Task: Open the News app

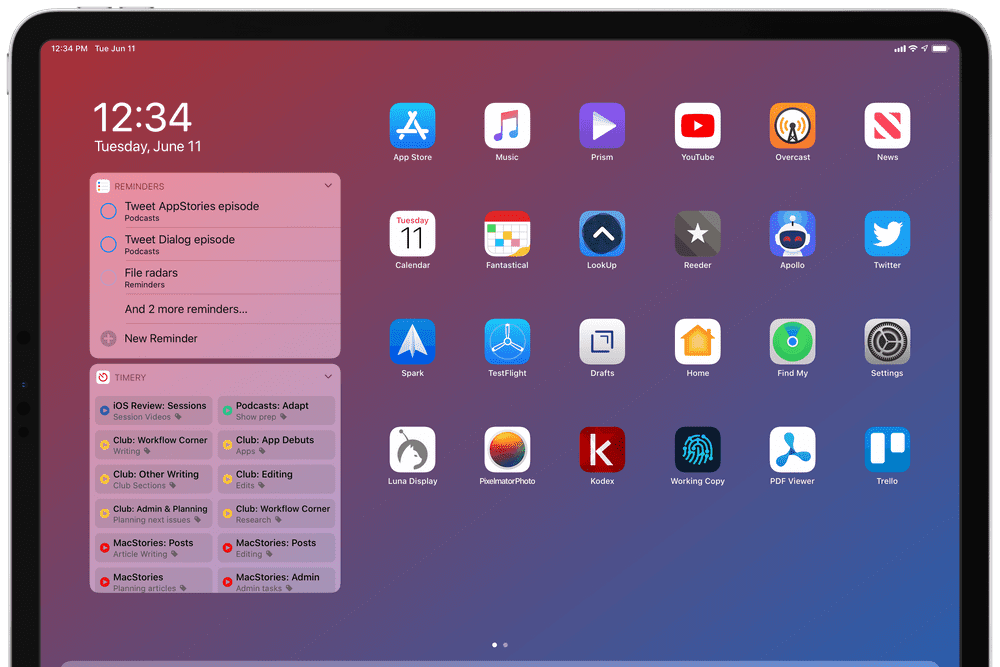Action: click(887, 126)
